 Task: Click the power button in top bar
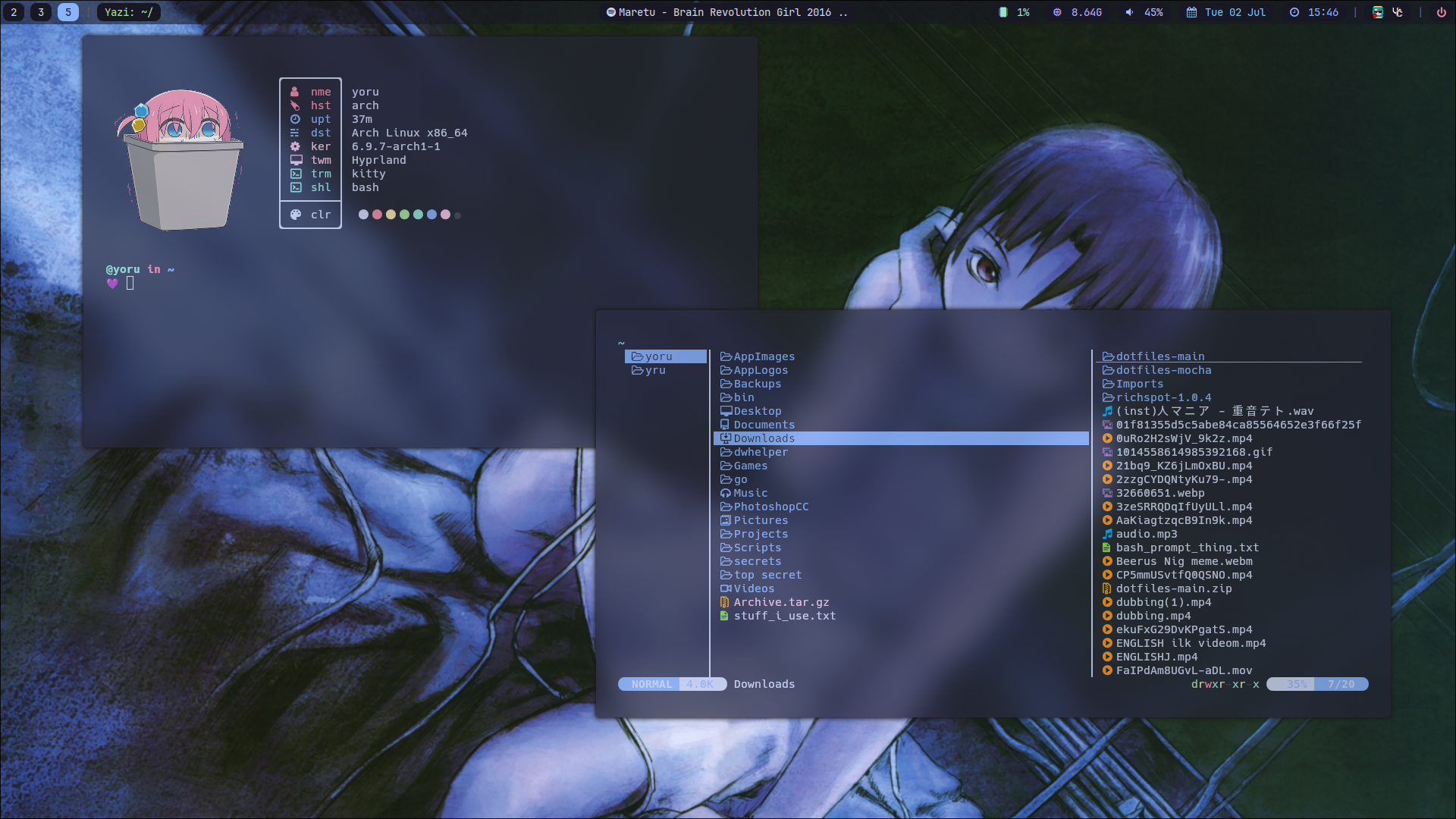[1441, 12]
